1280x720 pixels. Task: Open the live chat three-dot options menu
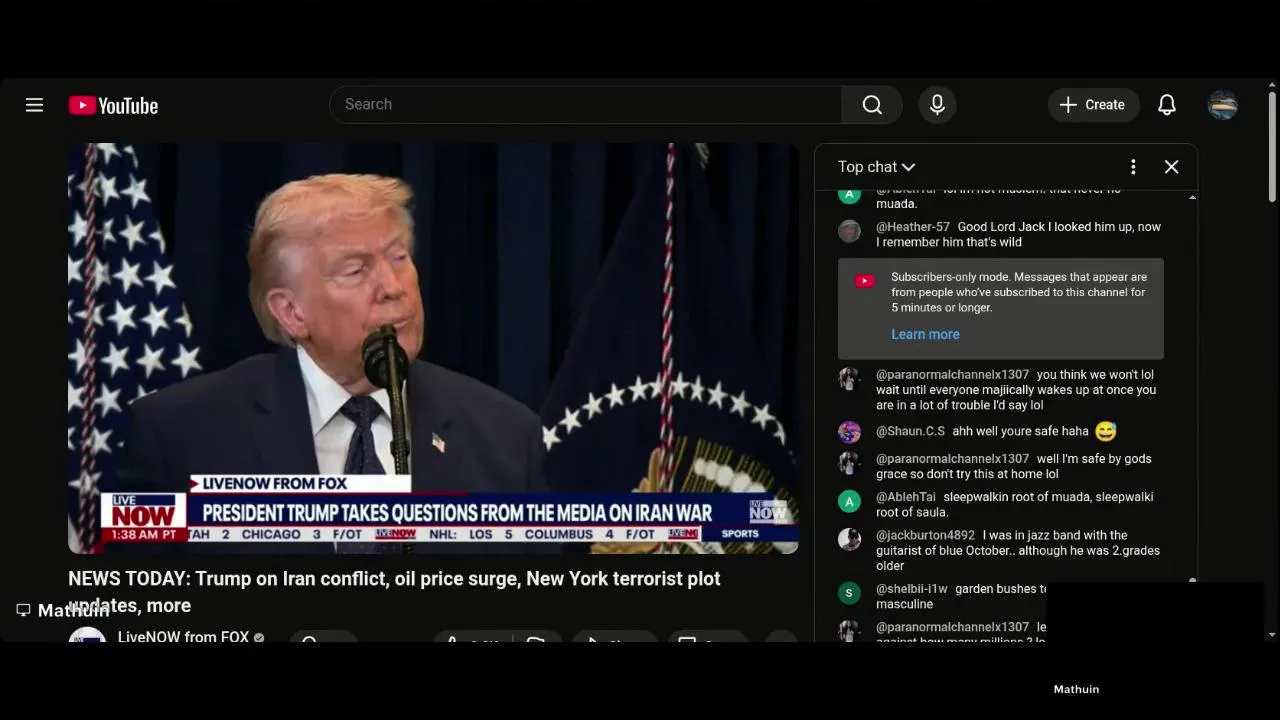[1133, 167]
